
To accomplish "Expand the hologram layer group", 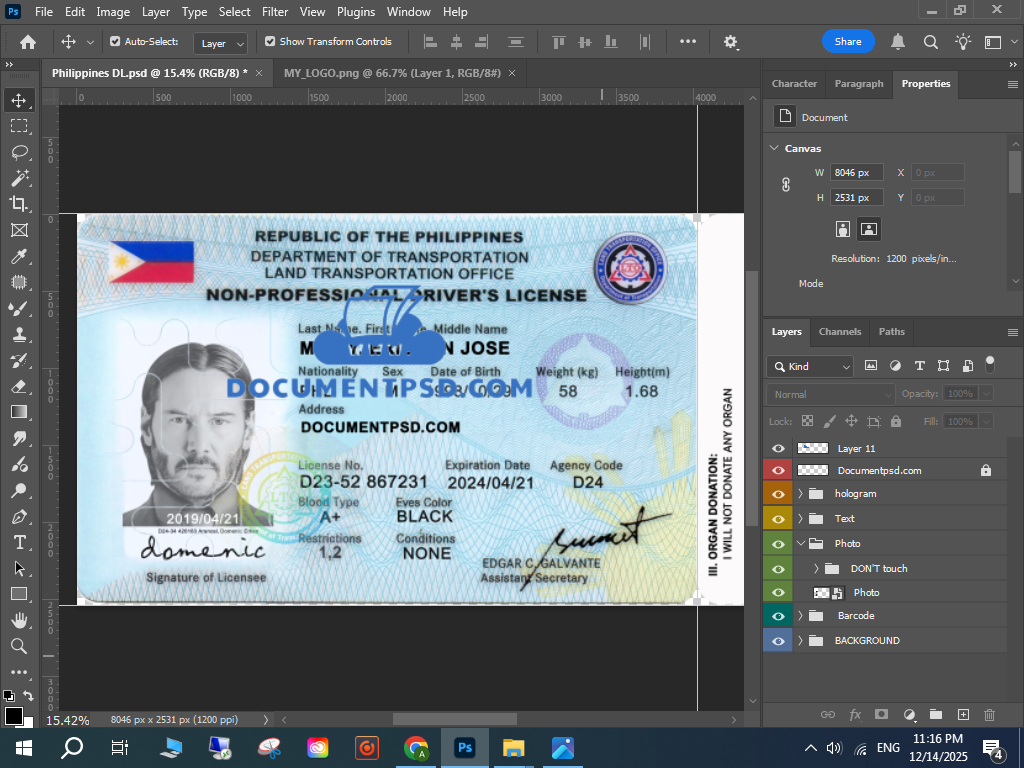I will tap(800, 494).
